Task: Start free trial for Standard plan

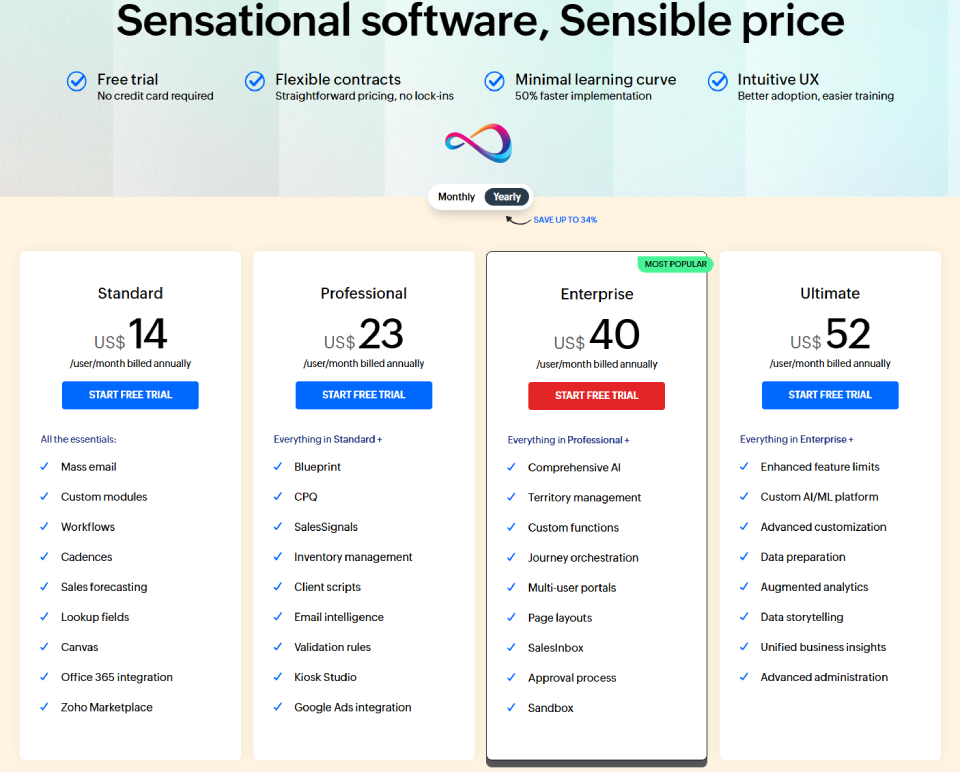Action: (130, 395)
